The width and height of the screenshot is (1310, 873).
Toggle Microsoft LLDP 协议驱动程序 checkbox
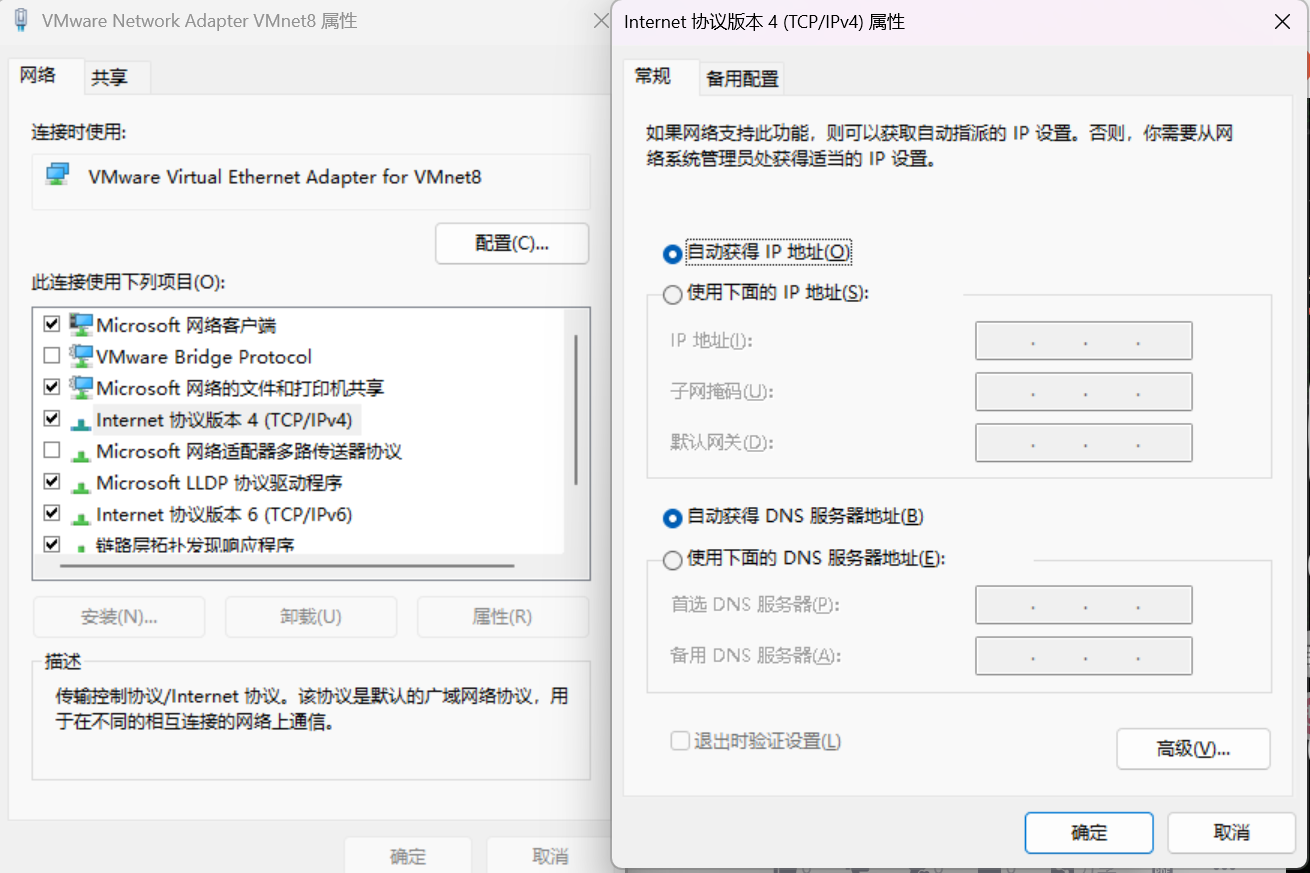click(x=52, y=482)
